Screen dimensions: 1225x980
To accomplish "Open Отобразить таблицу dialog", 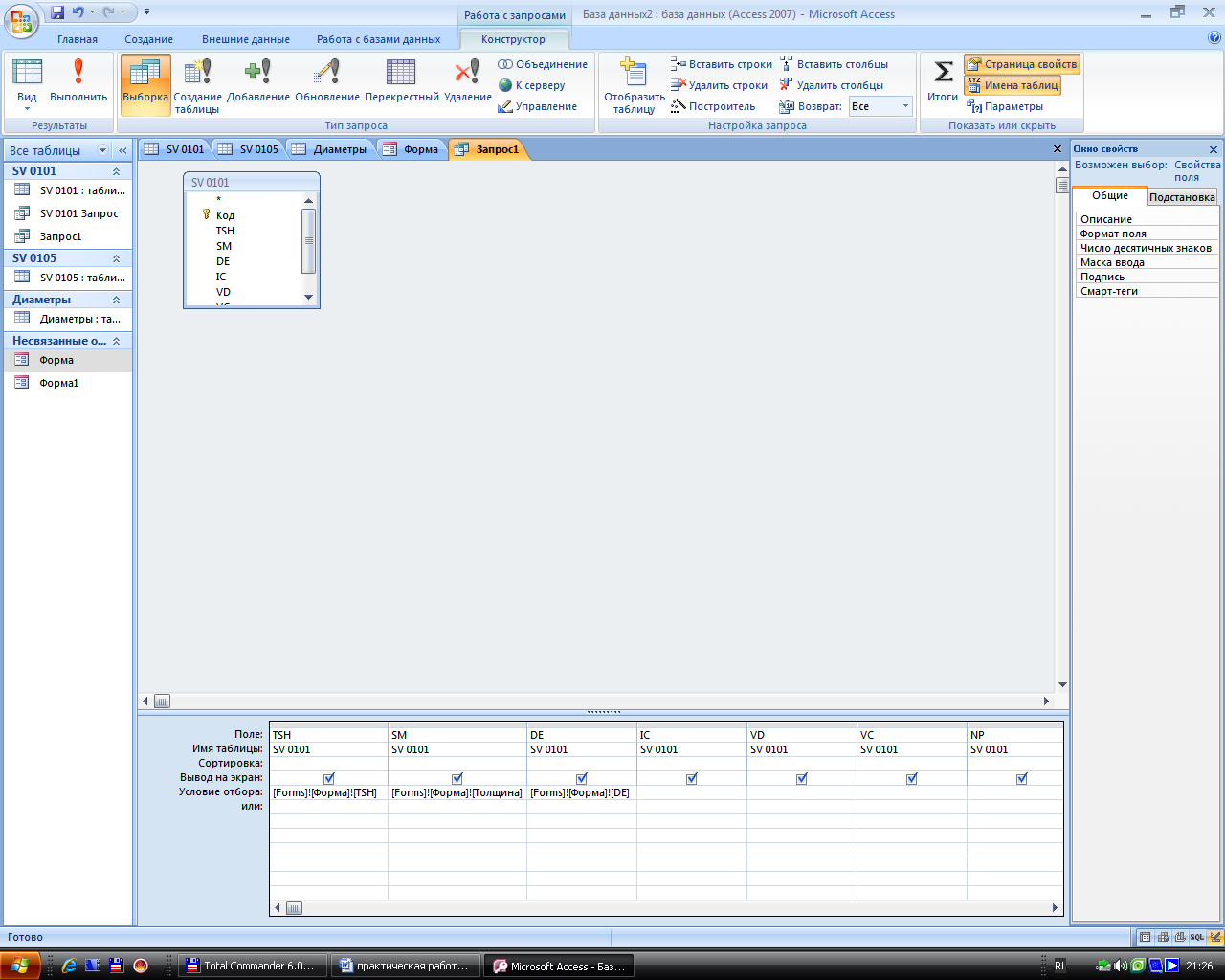I will click(x=634, y=86).
